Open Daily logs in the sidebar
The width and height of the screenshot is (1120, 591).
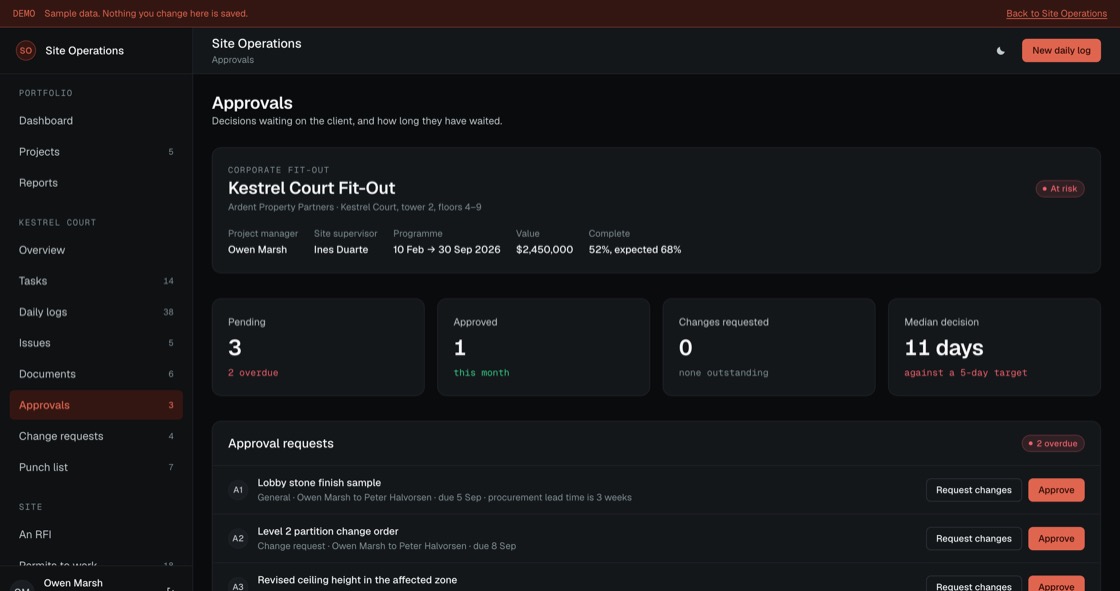96,312
